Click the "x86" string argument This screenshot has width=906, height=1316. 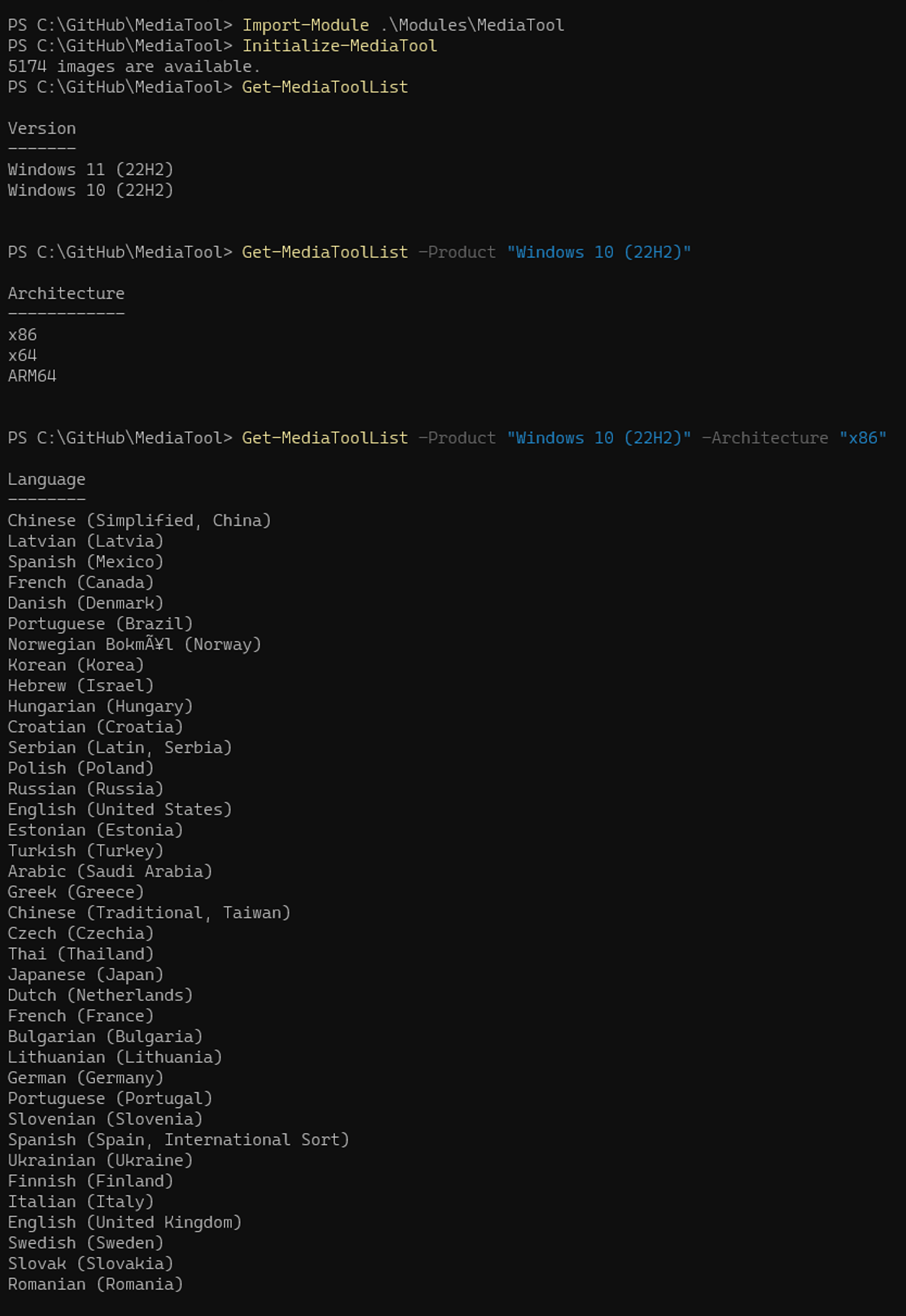863,438
